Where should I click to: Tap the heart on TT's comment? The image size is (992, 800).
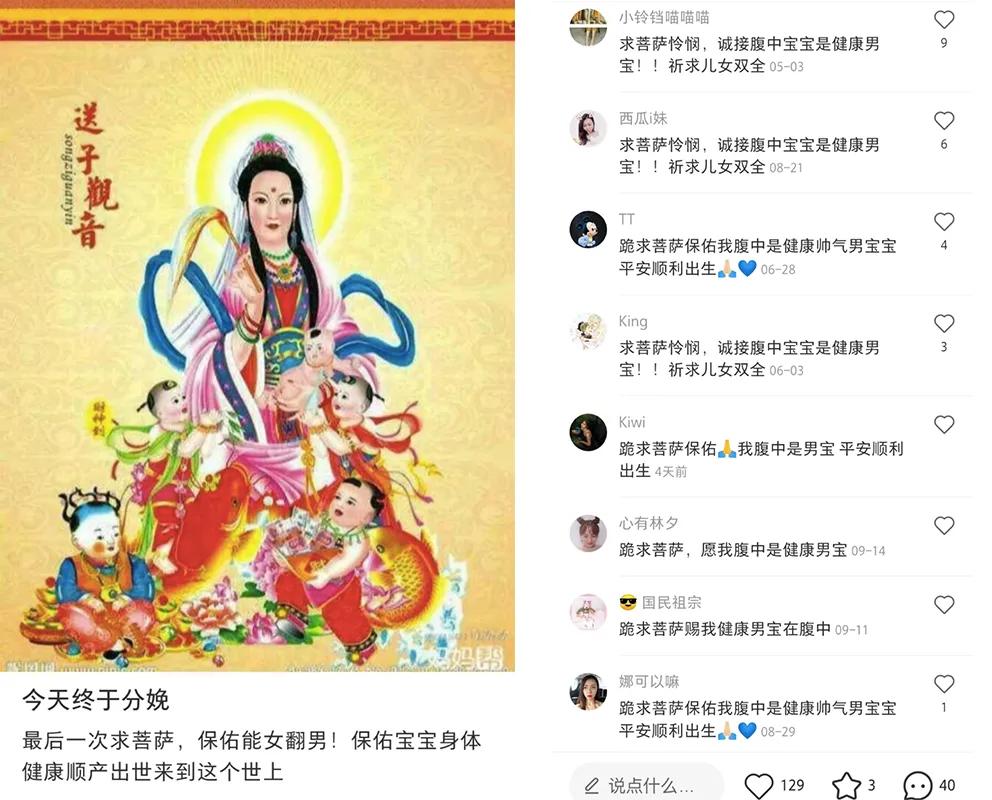tap(943, 221)
